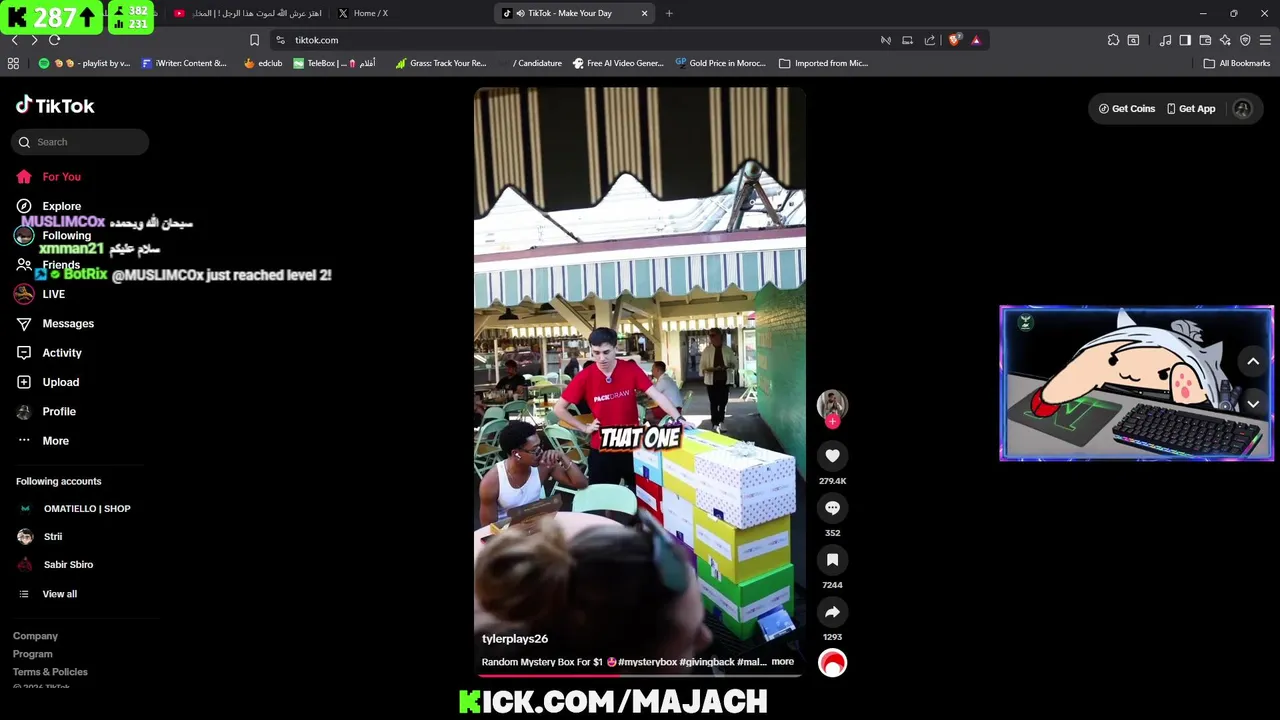
Task: Open All Bookmarks folder
Action: pyautogui.click(x=1237, y=63)
